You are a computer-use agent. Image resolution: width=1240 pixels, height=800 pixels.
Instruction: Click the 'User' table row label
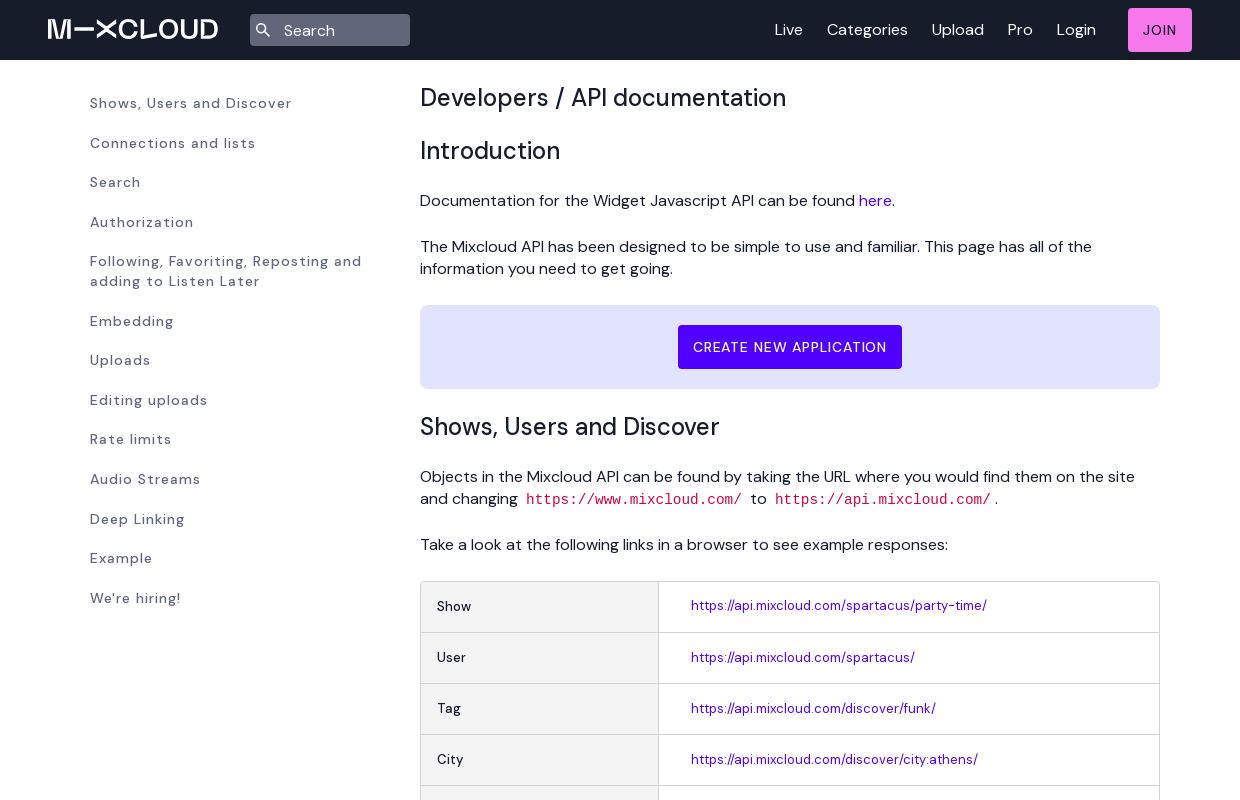point(451,658)
